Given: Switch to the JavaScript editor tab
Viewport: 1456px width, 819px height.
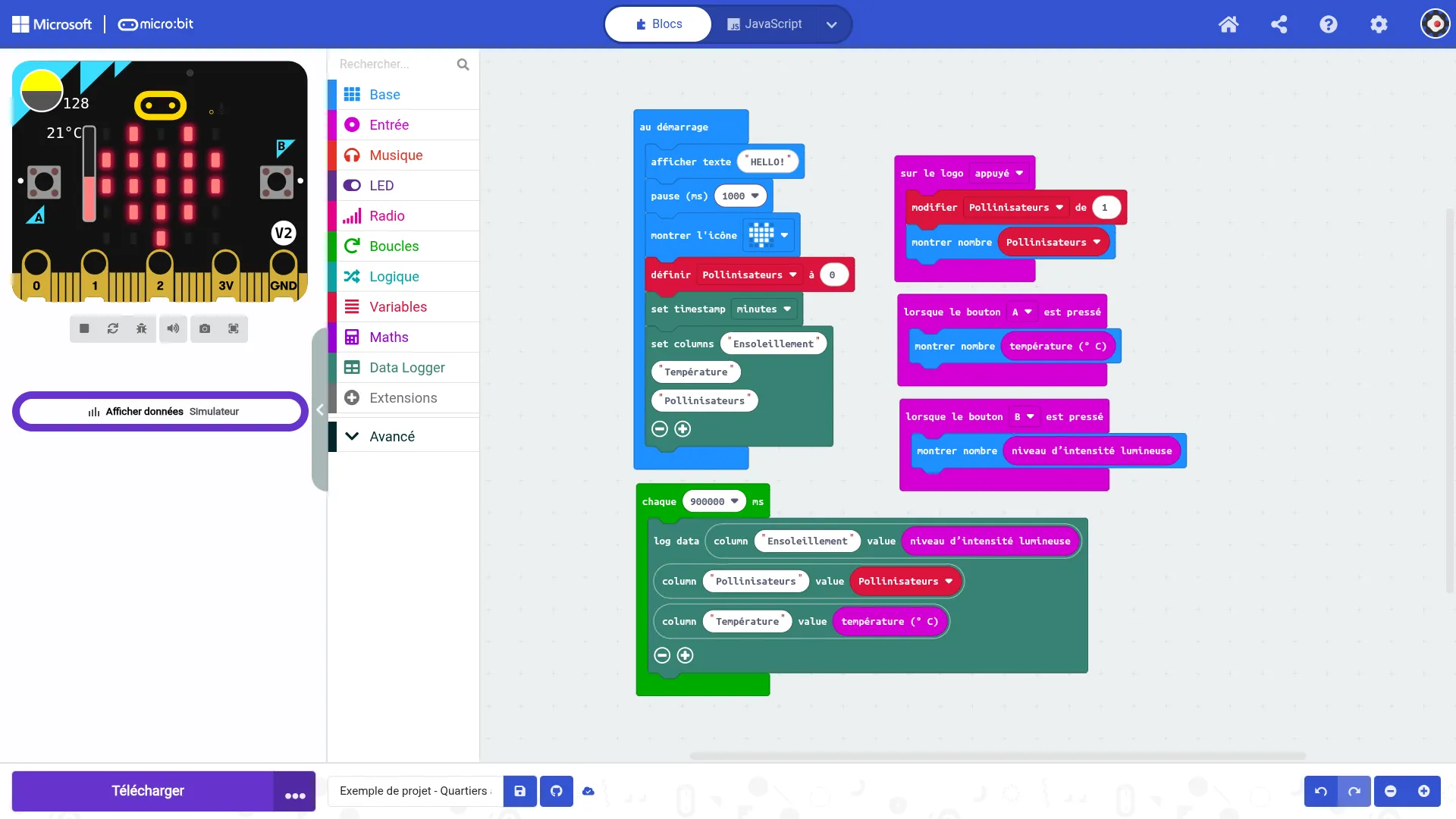Looking at the screenshot, I should (x=764, y=24).
